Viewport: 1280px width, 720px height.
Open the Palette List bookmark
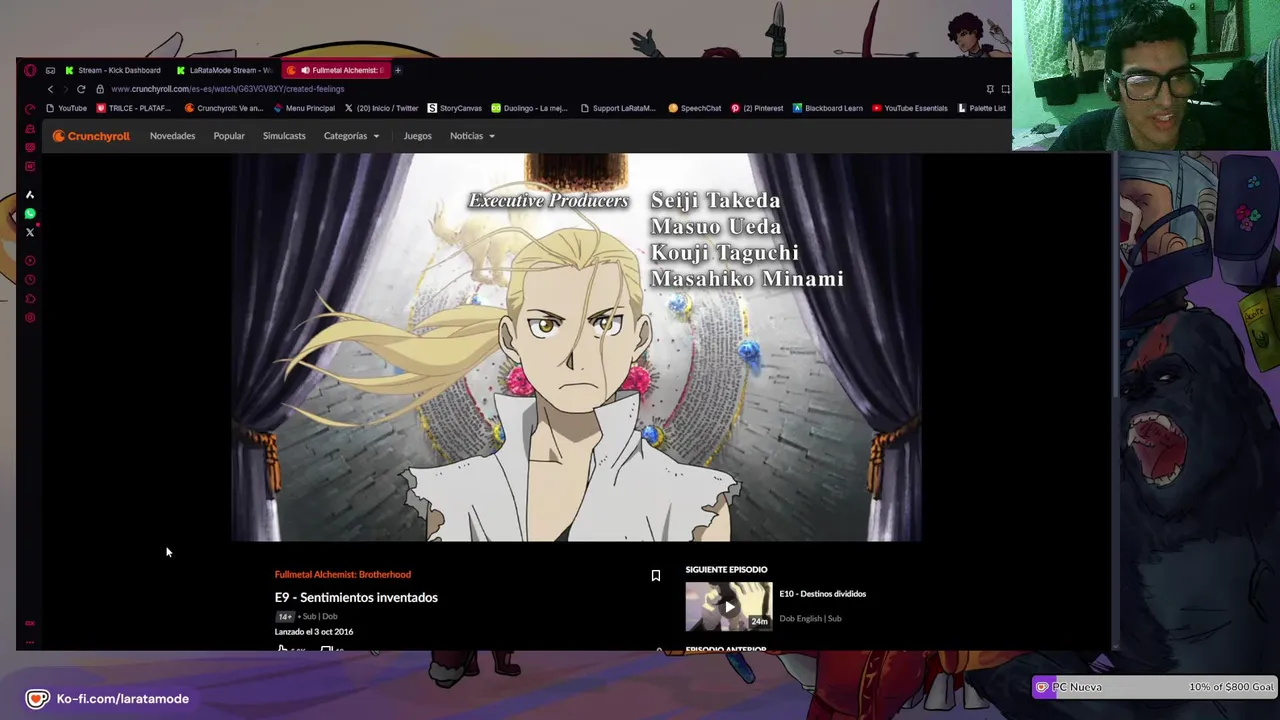(981, 108)
